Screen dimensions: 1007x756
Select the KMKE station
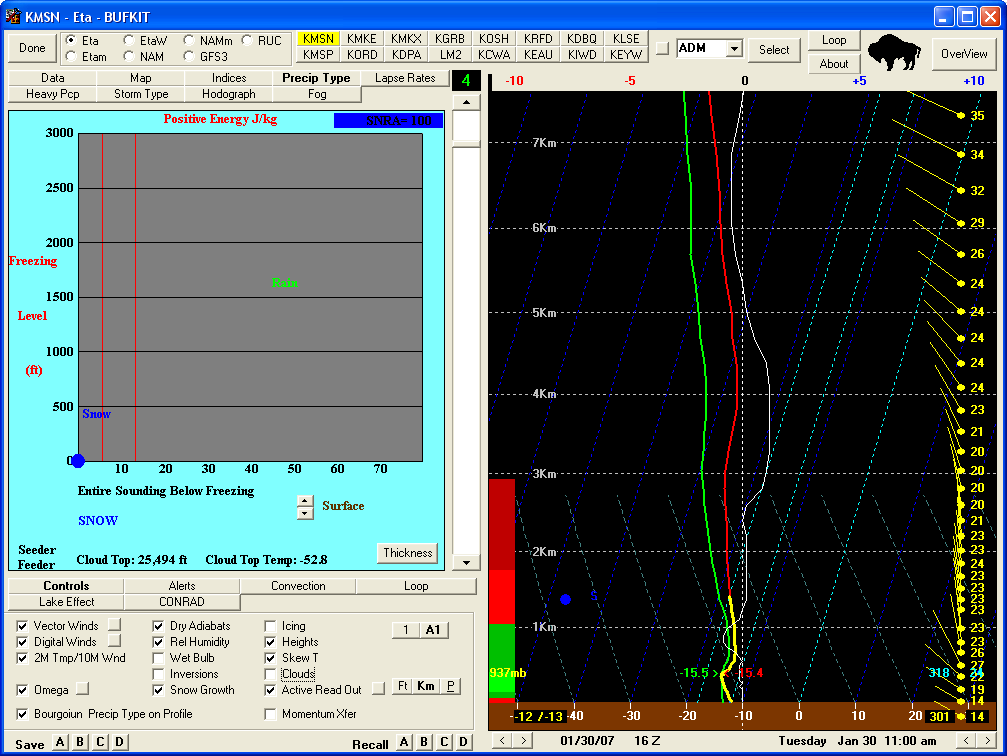click(362, 39)
